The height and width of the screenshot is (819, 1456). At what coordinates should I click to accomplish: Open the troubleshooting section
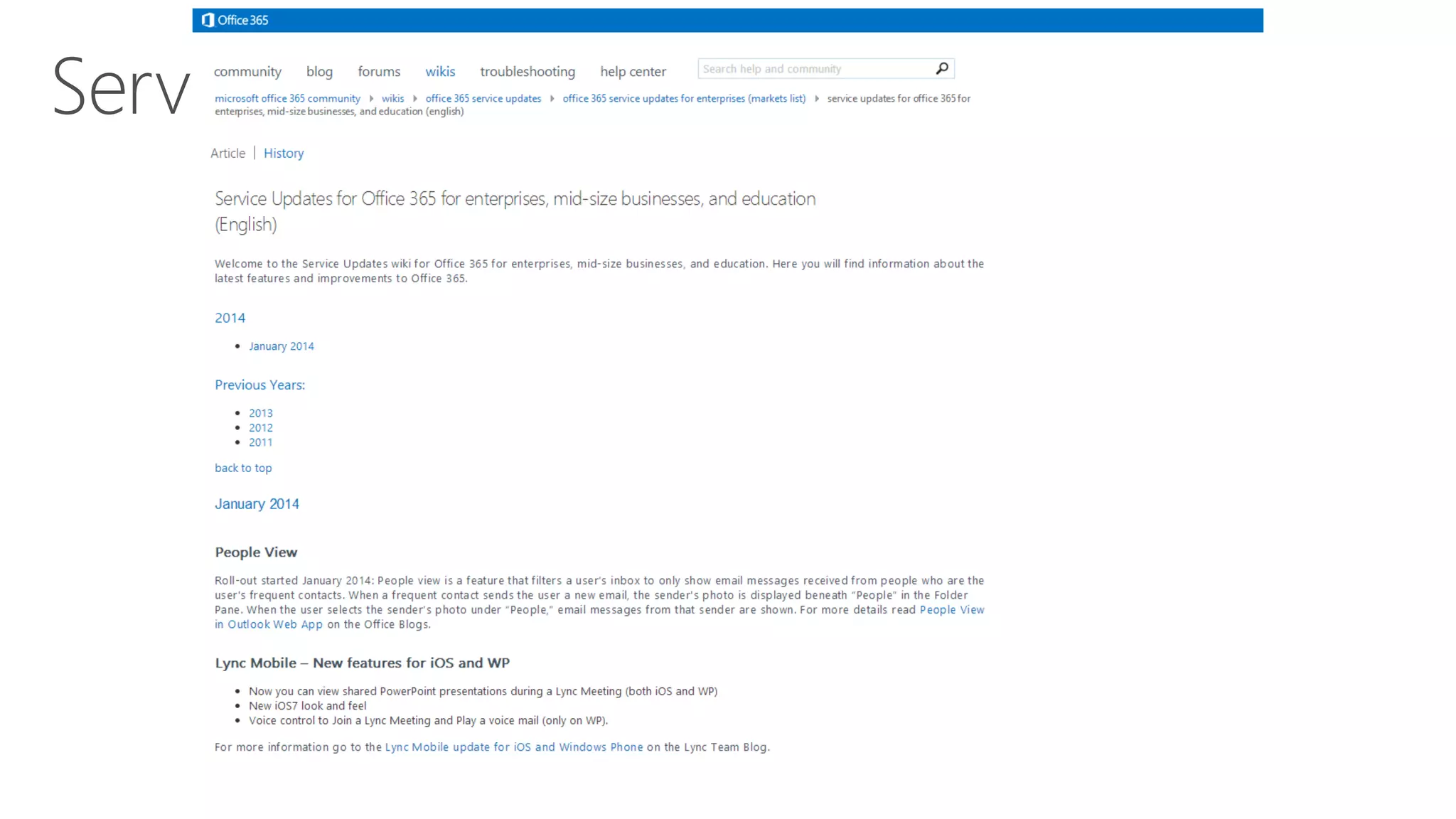527,71
